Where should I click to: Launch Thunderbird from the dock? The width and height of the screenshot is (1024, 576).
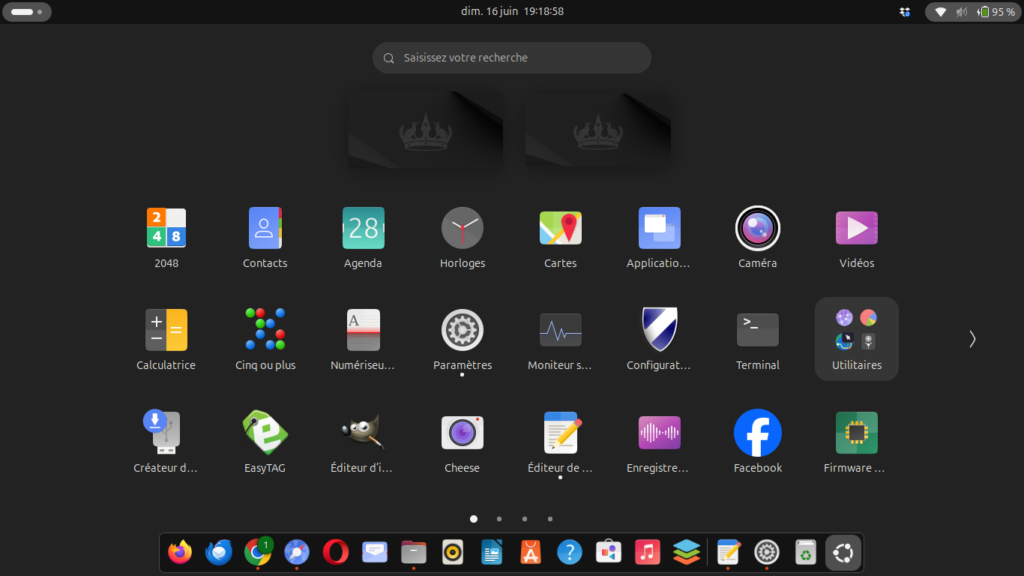click(219, 552)
